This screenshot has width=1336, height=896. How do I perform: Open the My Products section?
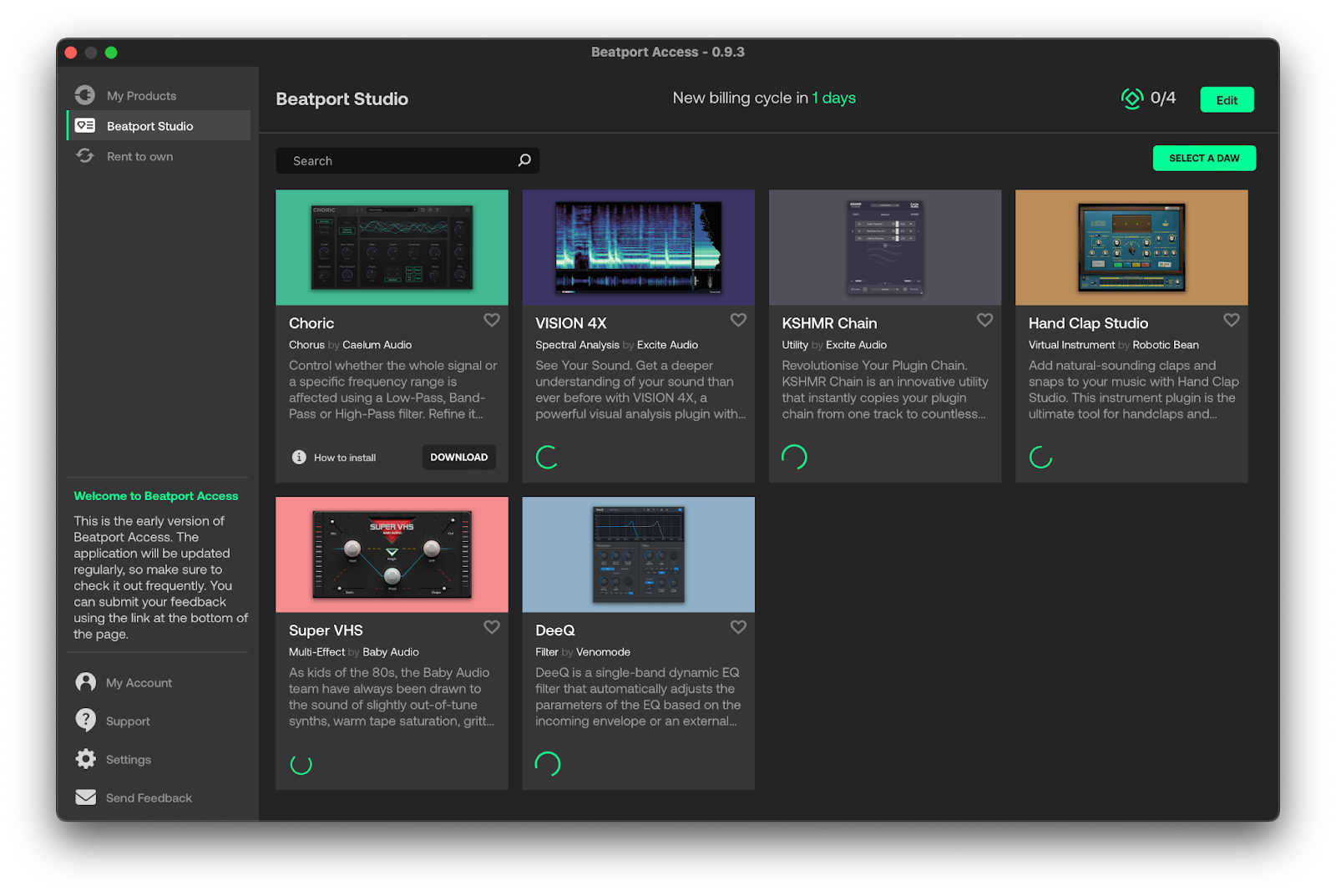[140, 94]
